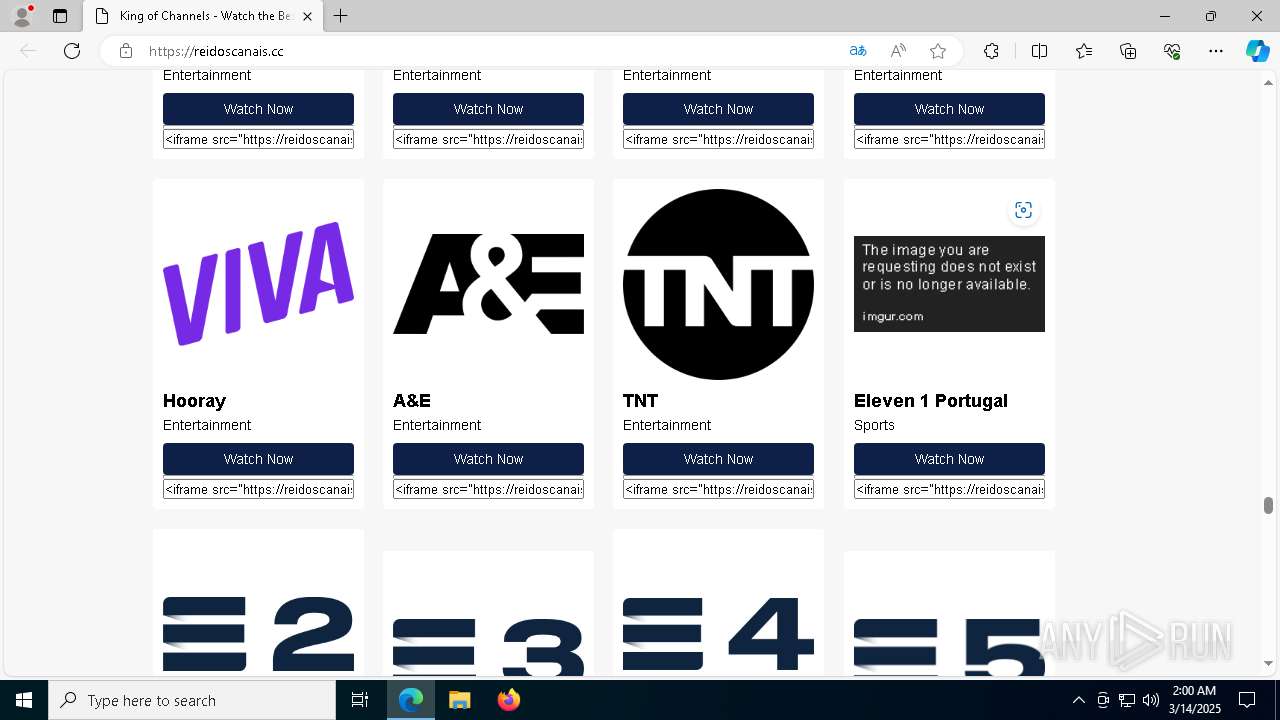The width and height of the screenshot is (1280, 720).
Task: Open the Windows Start menu
Action: point(24,700)
